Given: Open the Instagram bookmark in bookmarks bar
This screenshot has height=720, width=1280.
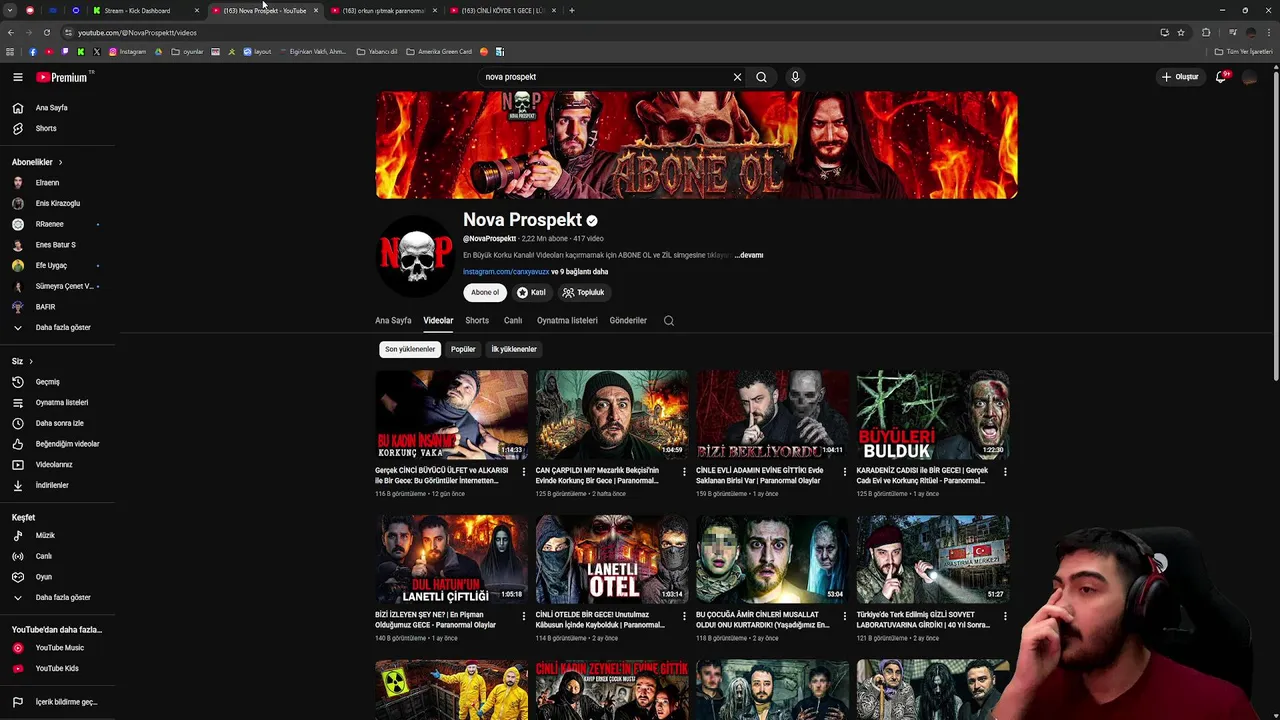Looking at the screenshot, I should pos(127,51).
